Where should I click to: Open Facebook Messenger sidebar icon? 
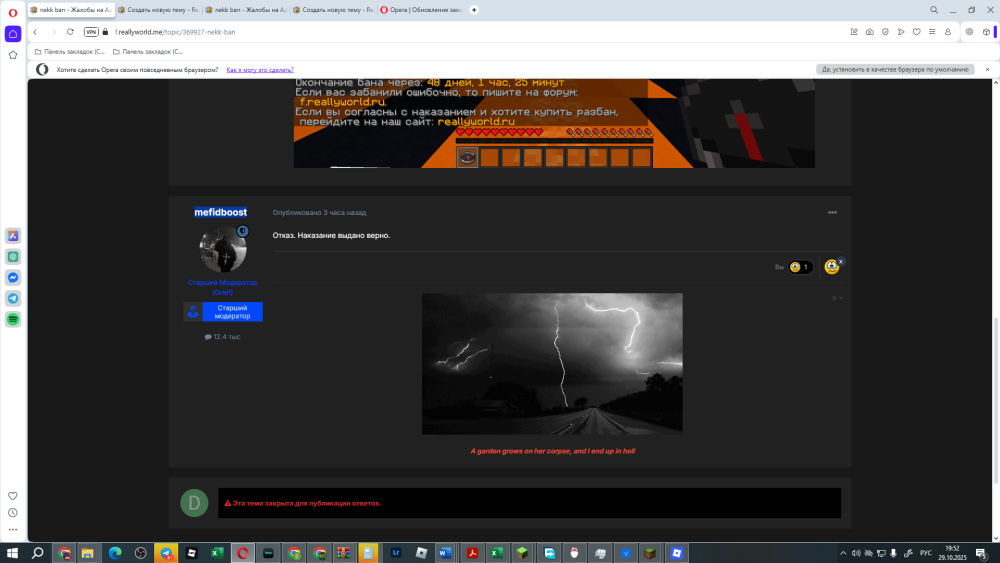[x=13, y=277]
